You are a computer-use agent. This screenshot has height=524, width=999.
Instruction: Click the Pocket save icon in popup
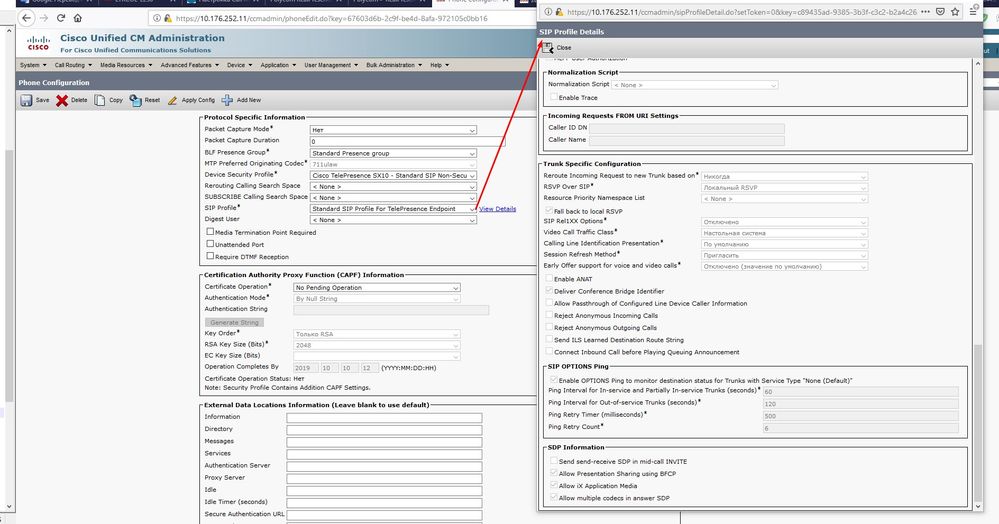[x=940, y=11]
